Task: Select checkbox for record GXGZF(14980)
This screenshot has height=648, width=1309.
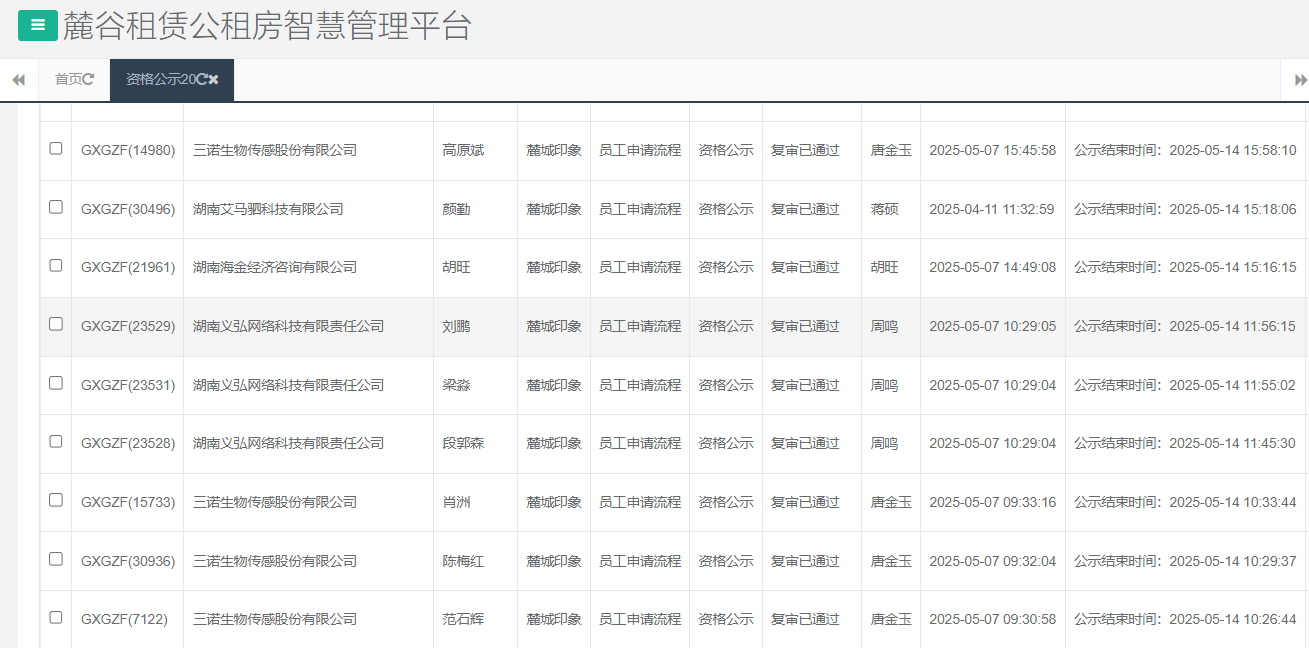Action: 56,150
